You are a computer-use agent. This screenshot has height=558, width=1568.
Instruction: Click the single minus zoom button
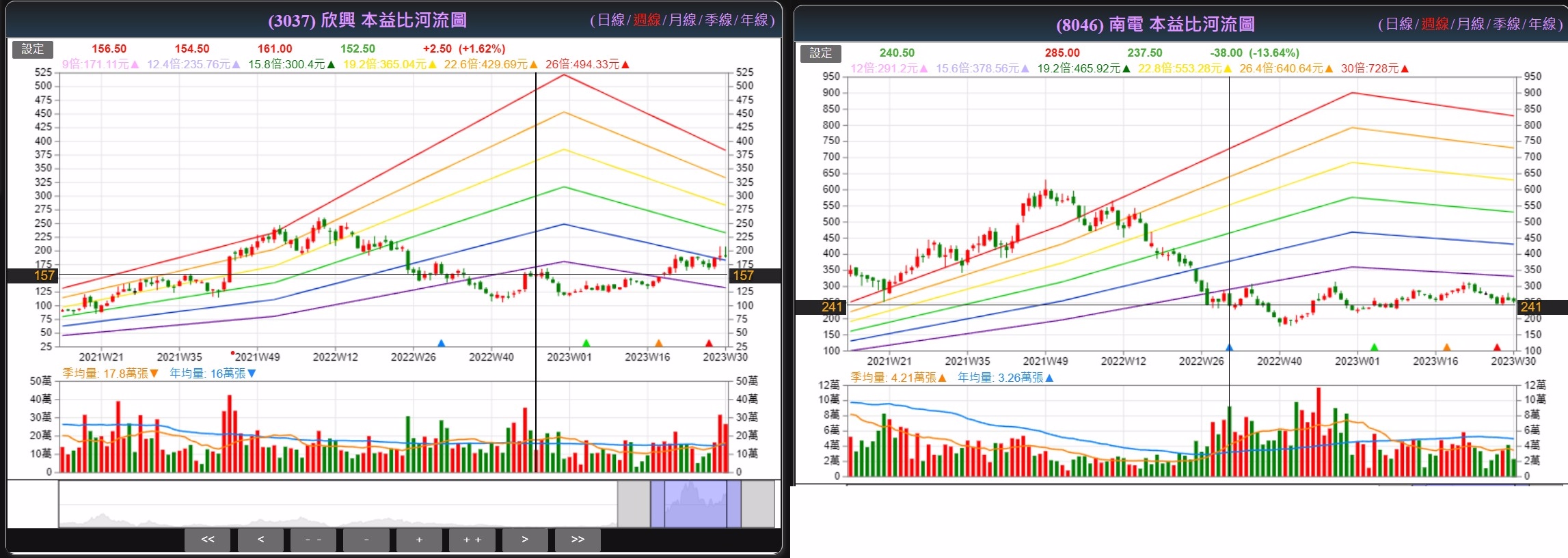366,540
